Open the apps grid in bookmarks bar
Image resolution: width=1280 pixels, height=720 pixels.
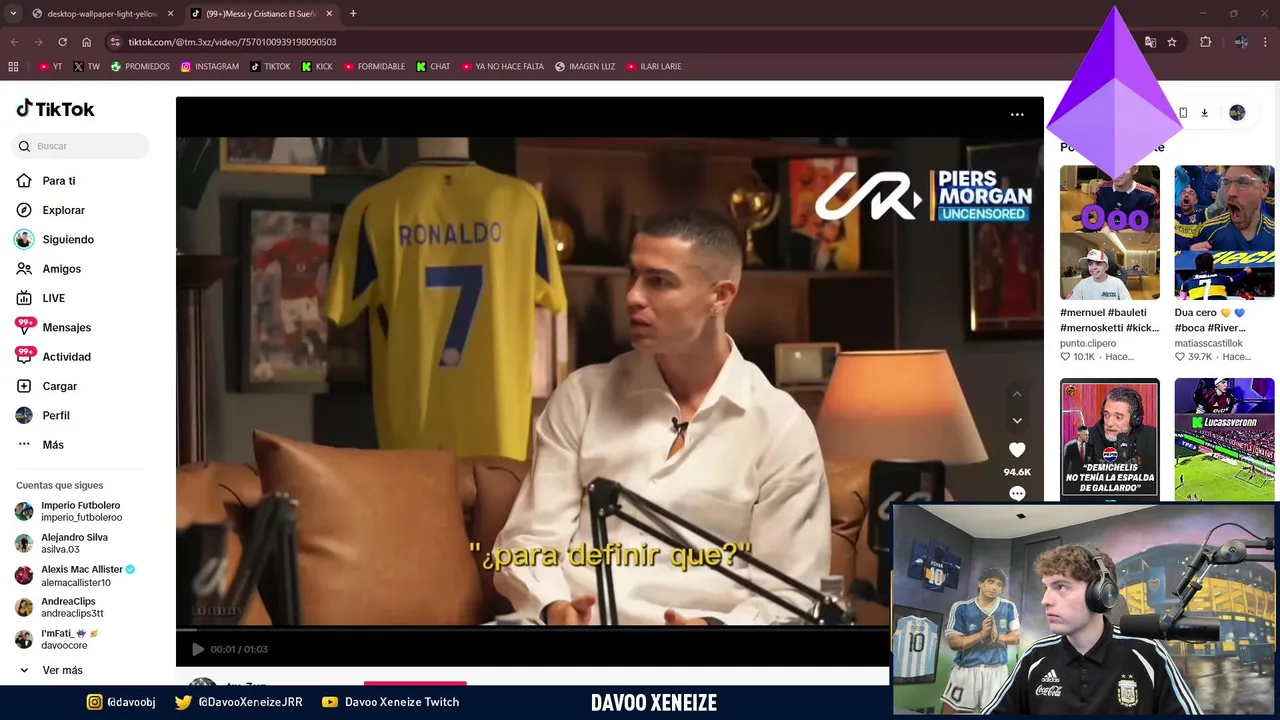click(13, 67)
